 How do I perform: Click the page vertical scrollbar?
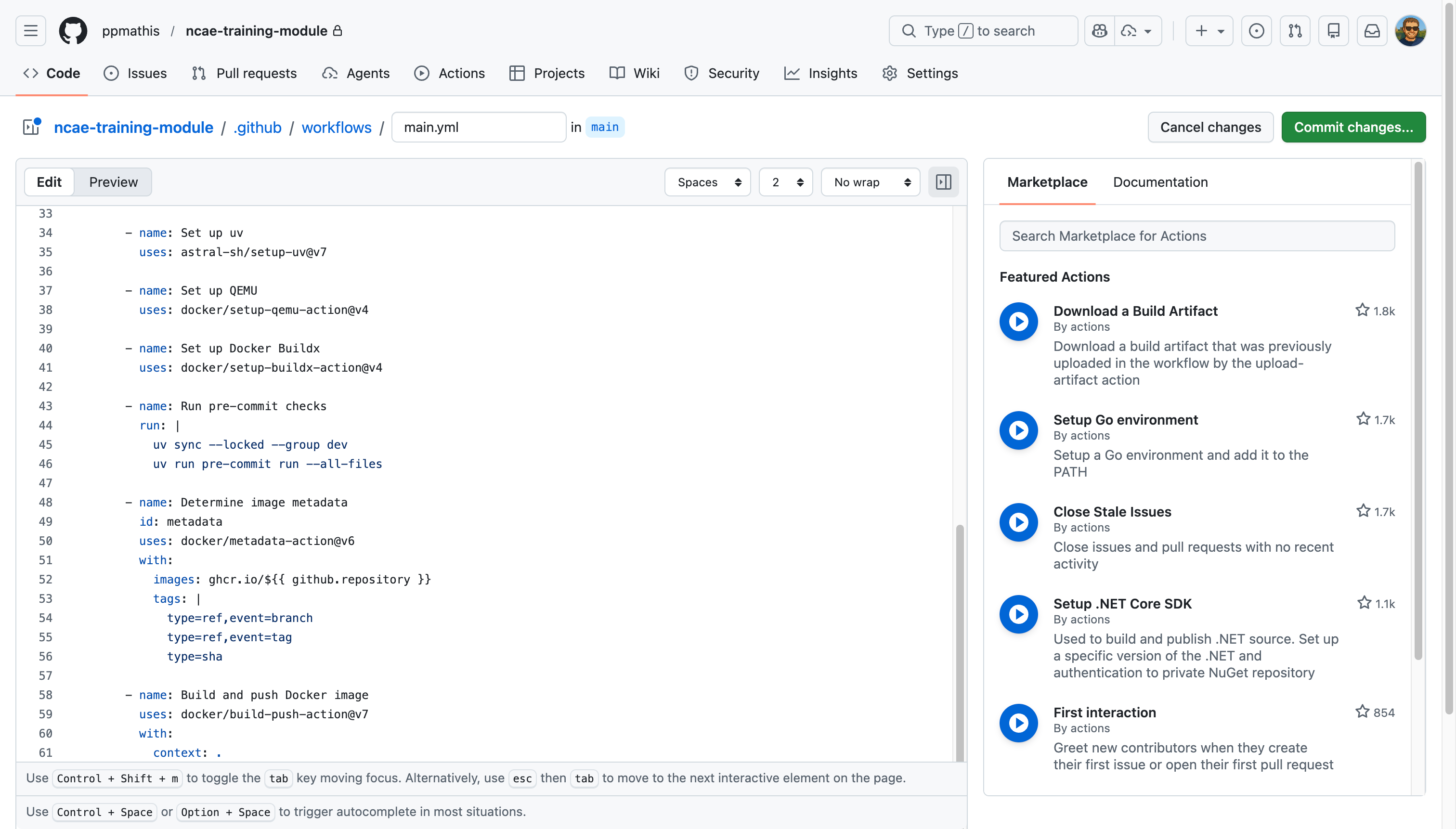[x=1450, y=358]
